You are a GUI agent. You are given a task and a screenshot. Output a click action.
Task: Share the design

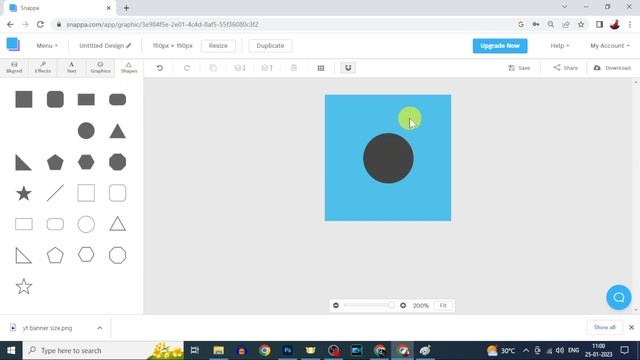click(566, 68)
